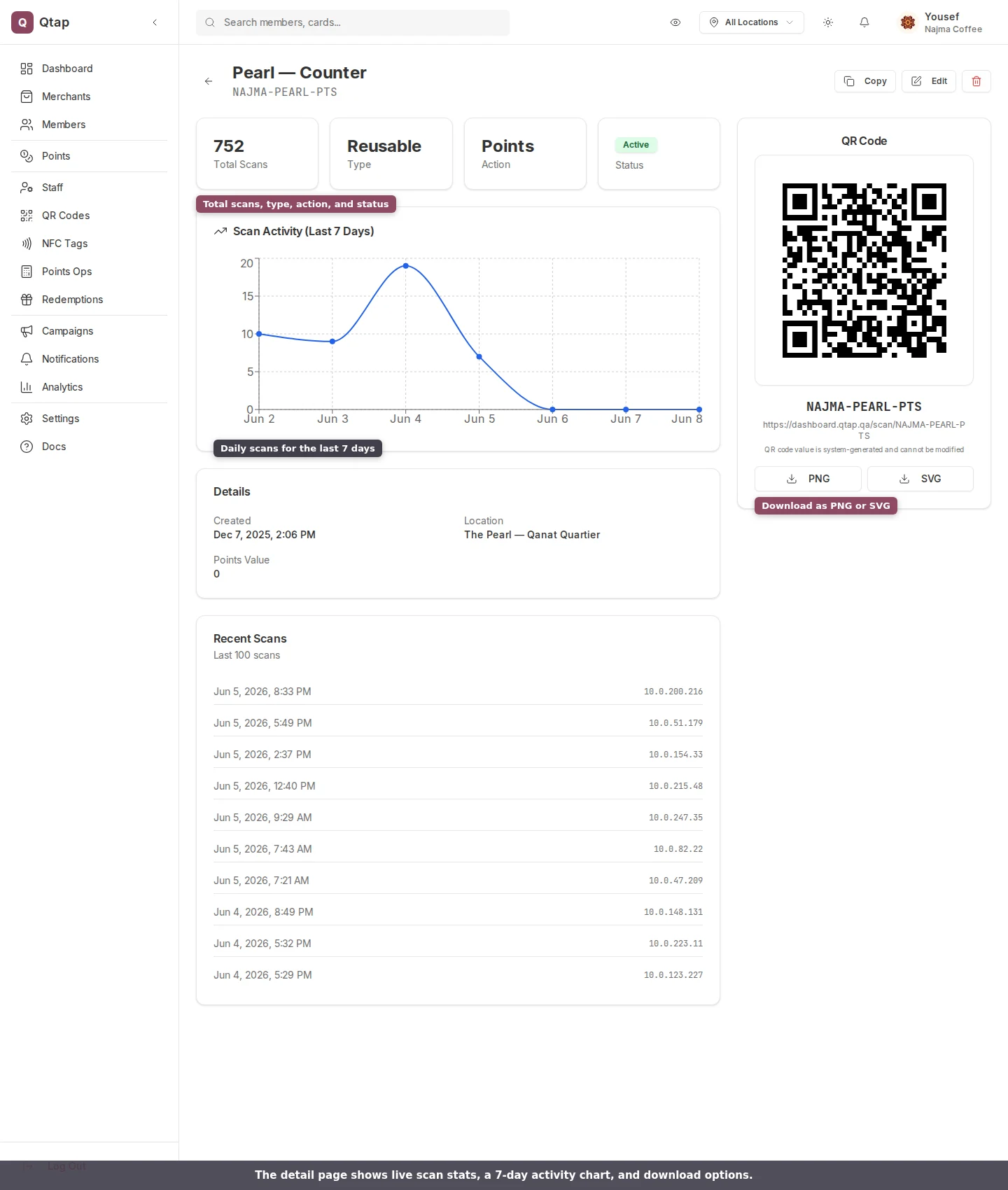Image resolution: width=1008 pixels, height=1190 pixels.
Task: Click the Settings gear icon
Action: coord(27,419)
